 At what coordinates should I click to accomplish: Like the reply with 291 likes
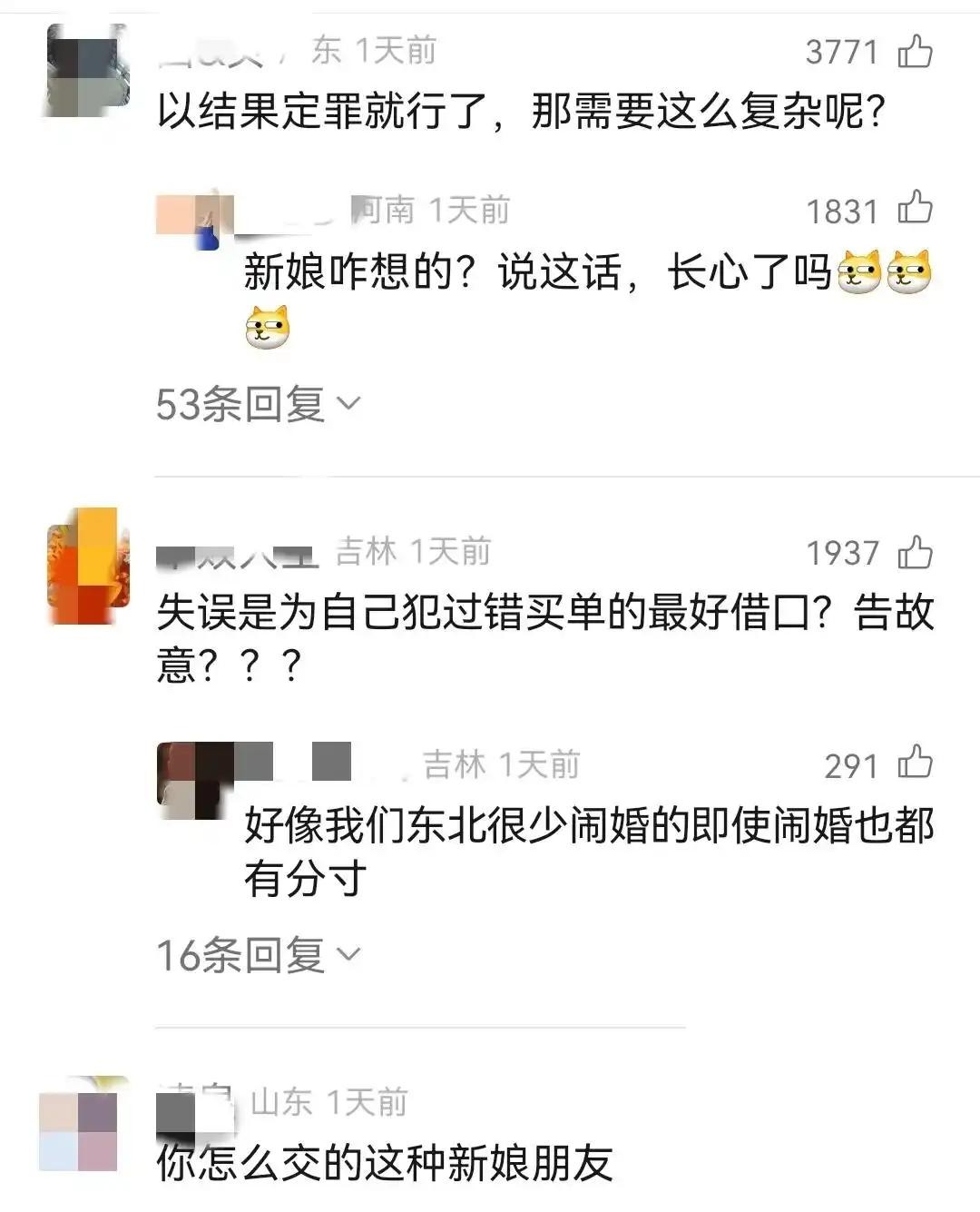click(x=915, y=764)
